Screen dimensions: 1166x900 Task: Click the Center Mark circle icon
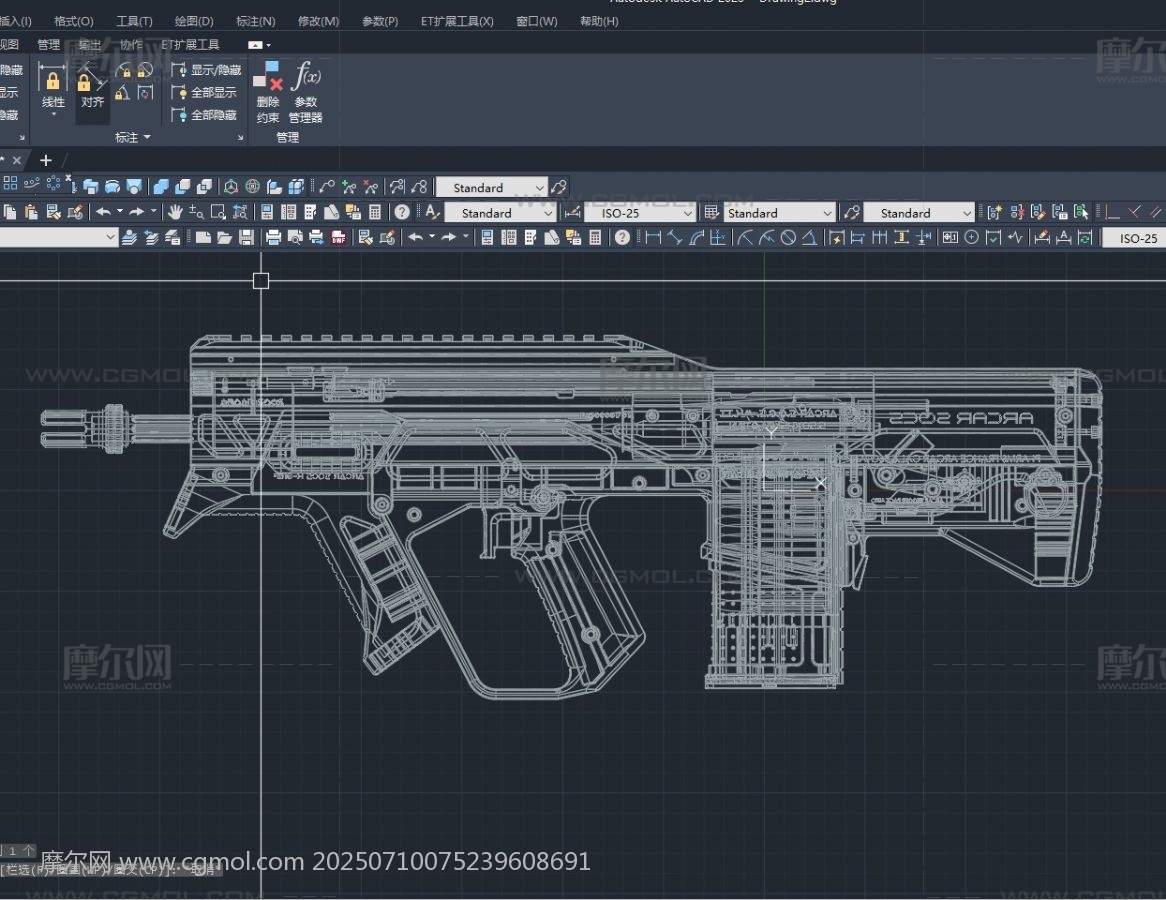(x=971, y=237)
